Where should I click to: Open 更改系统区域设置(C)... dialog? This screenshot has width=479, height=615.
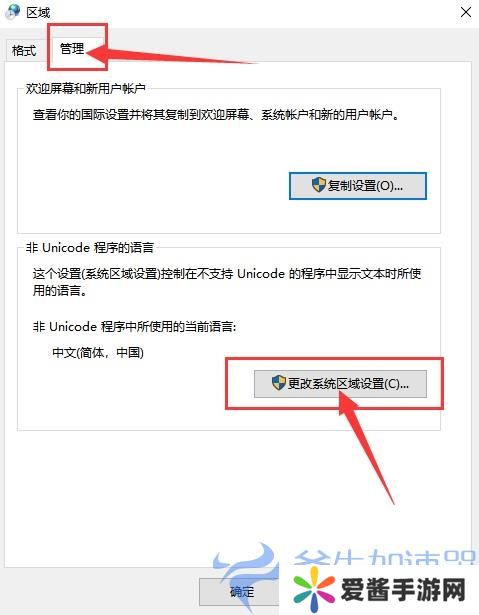pyautogui.click(x=340, y=384)
